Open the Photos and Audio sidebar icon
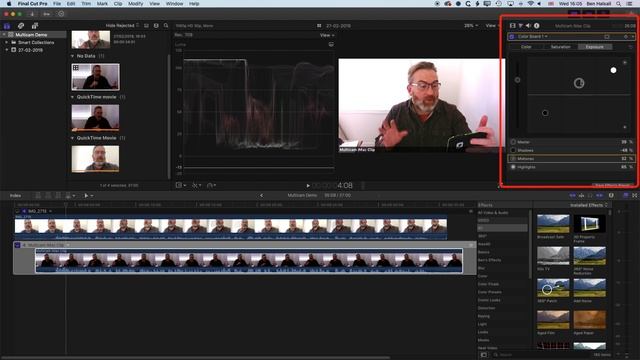 [20, 26]
